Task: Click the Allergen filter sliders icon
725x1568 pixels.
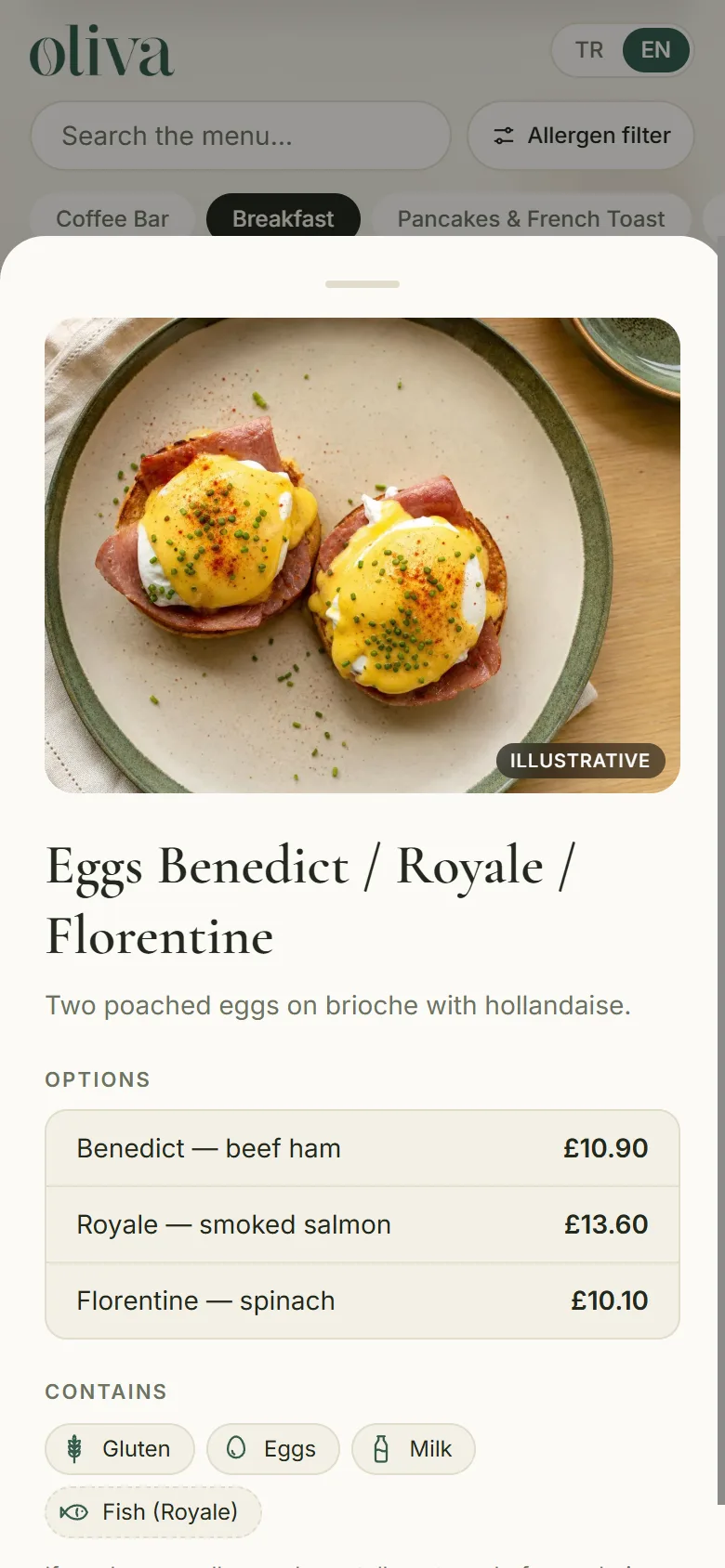Action: pos(504,136)
